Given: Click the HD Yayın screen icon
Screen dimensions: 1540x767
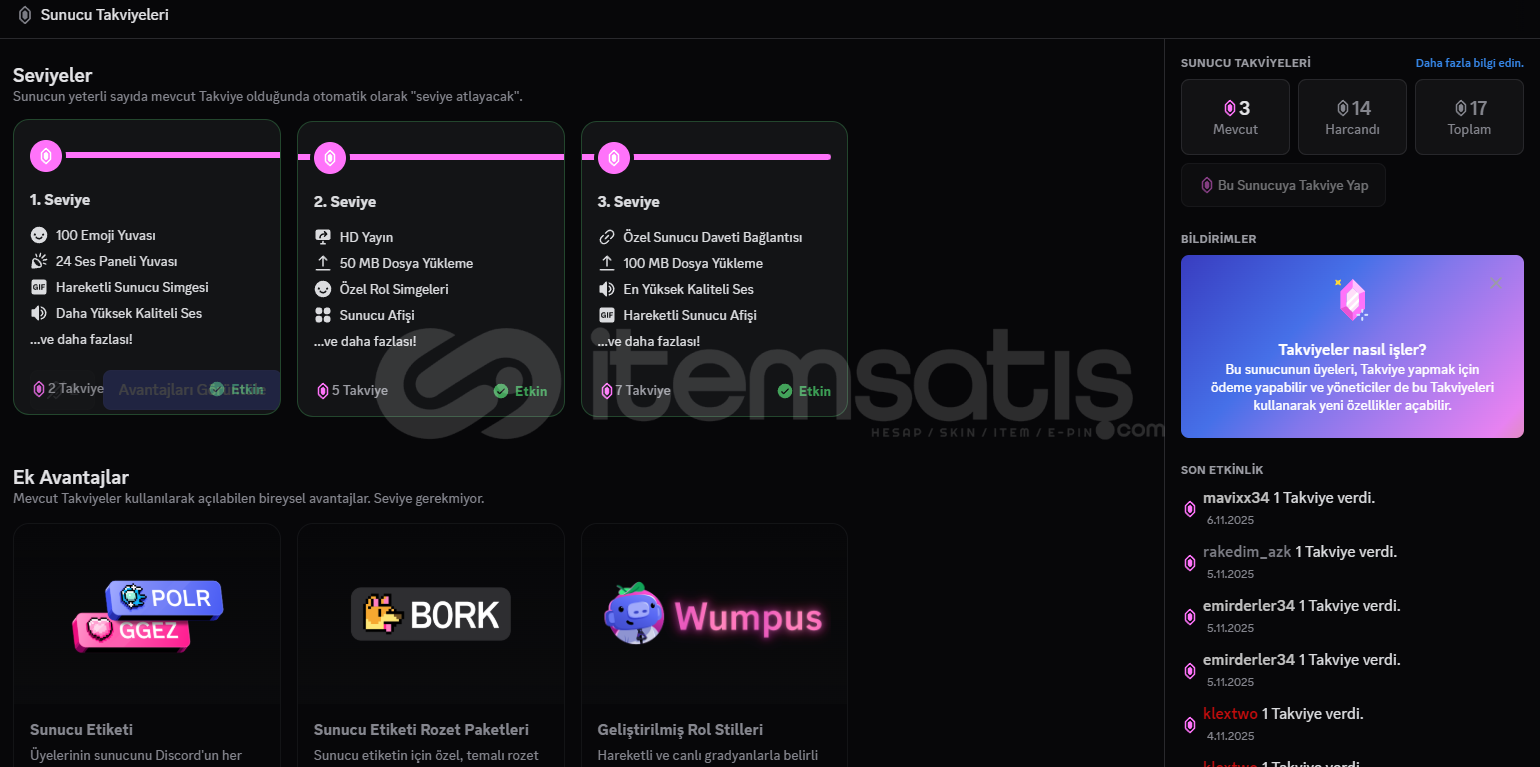Looking at the screenshot, I should coord(322,237).
